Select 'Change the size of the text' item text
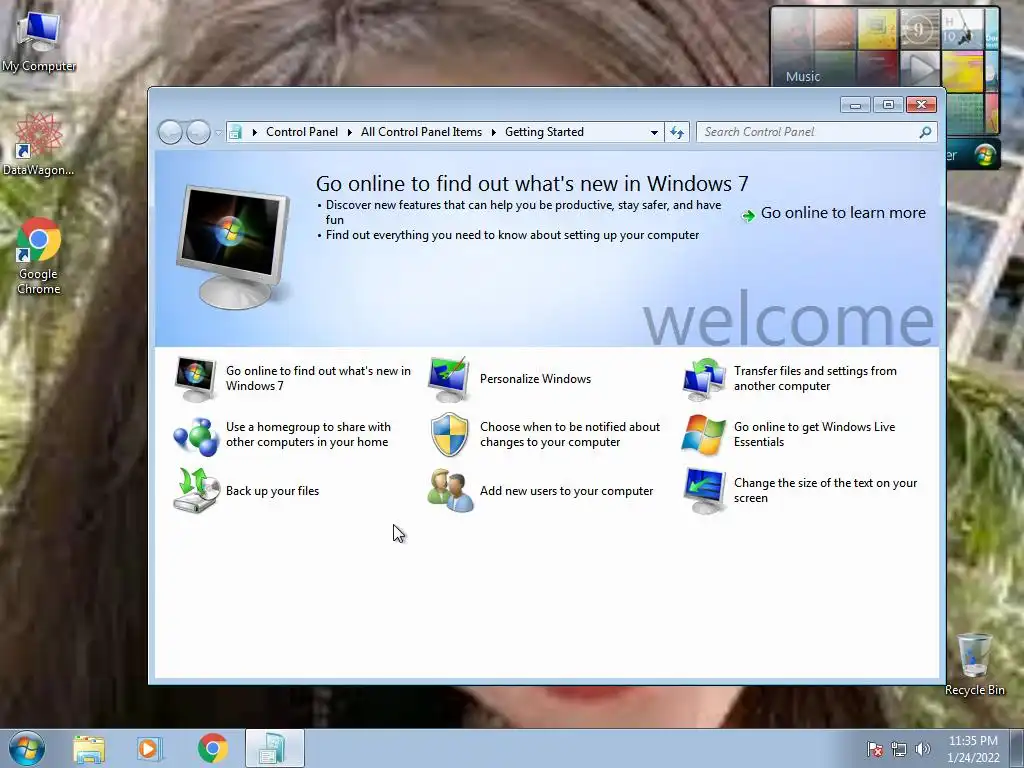 tap(825, 490)
